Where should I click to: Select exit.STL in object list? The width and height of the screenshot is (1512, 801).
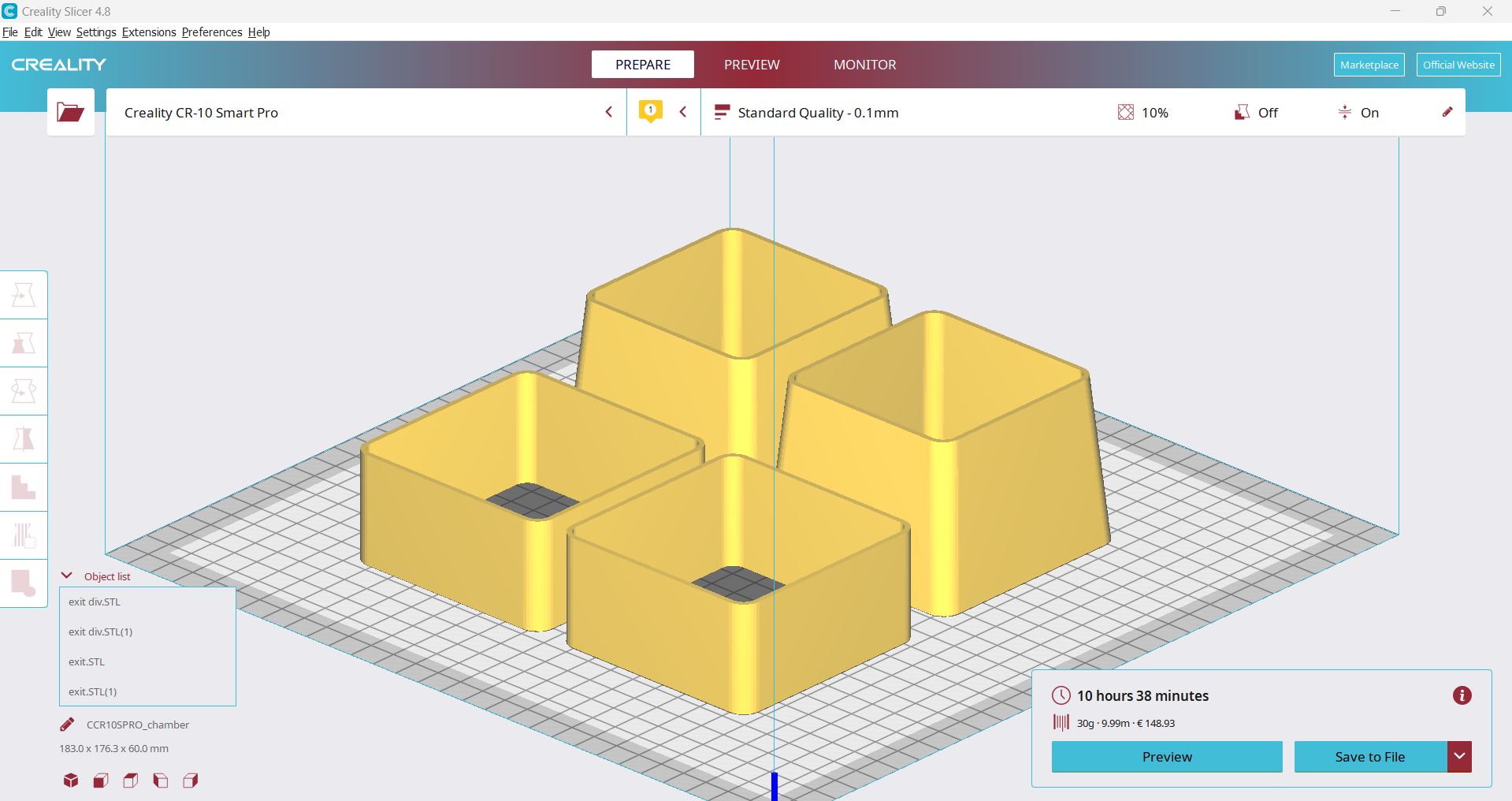point(147,661)
